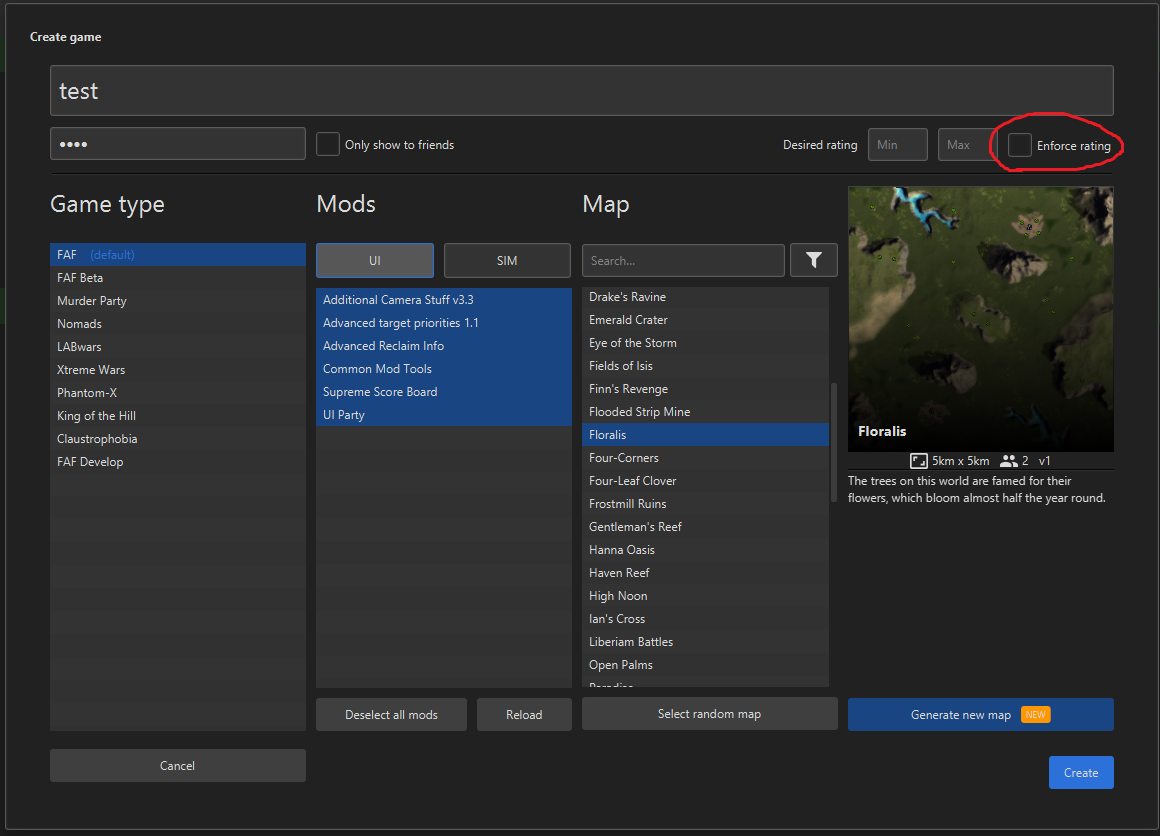Click the map list scrollbar

point(834,442)
